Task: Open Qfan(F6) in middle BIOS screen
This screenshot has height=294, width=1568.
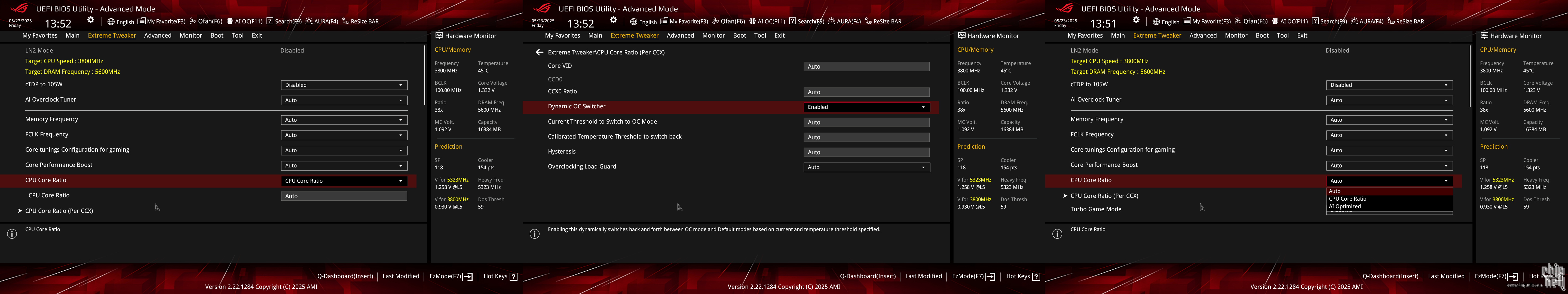Action: point(729,21)
